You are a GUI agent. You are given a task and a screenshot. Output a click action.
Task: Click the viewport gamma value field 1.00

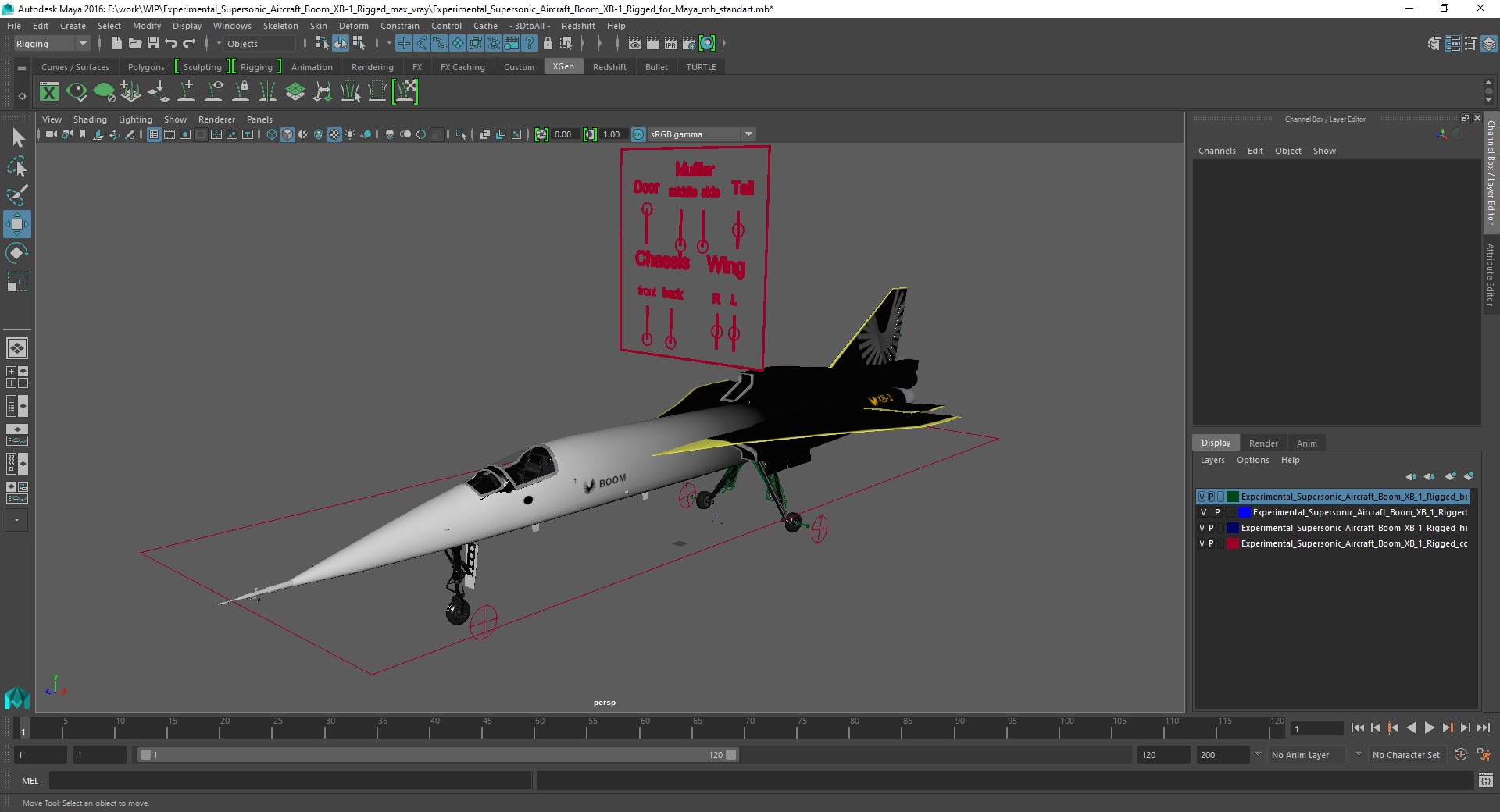[612, 134]
